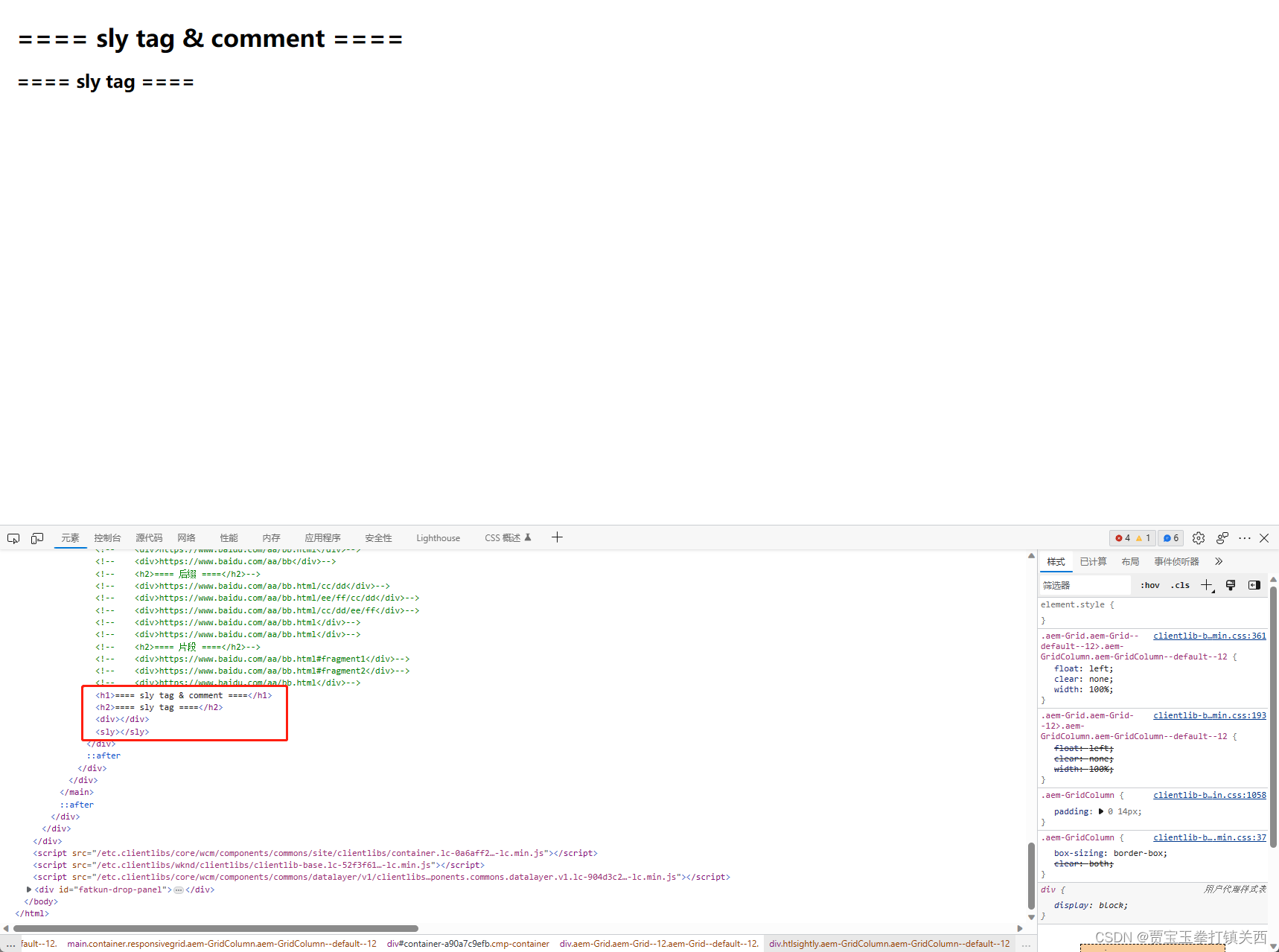Click breadcrumb div.htlsightly.aem-GridColumn
The width and height of the screenshot is (1279, 952).
click(x=890, y=944)
